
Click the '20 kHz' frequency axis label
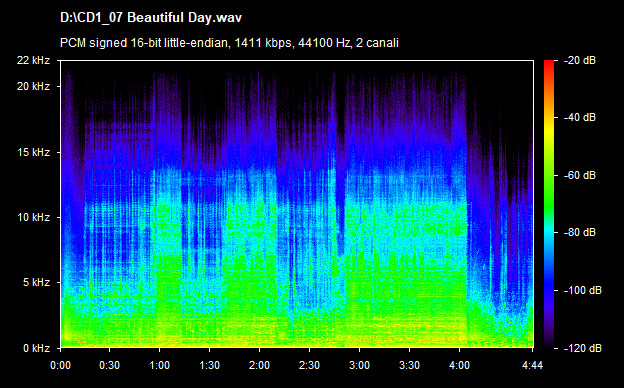(33, 86)
